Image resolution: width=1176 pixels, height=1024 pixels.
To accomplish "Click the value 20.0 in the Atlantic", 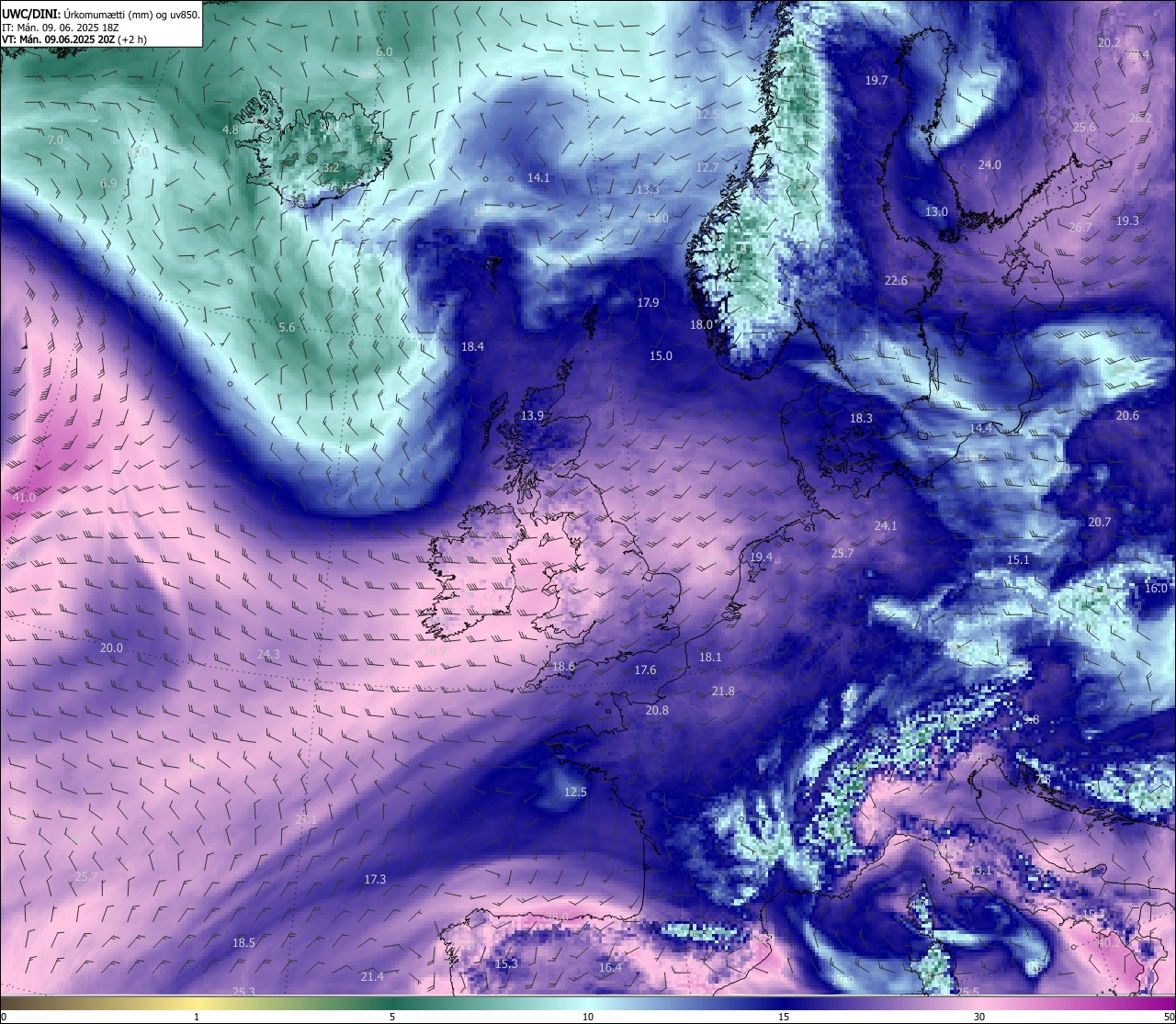I will (111, 648).
